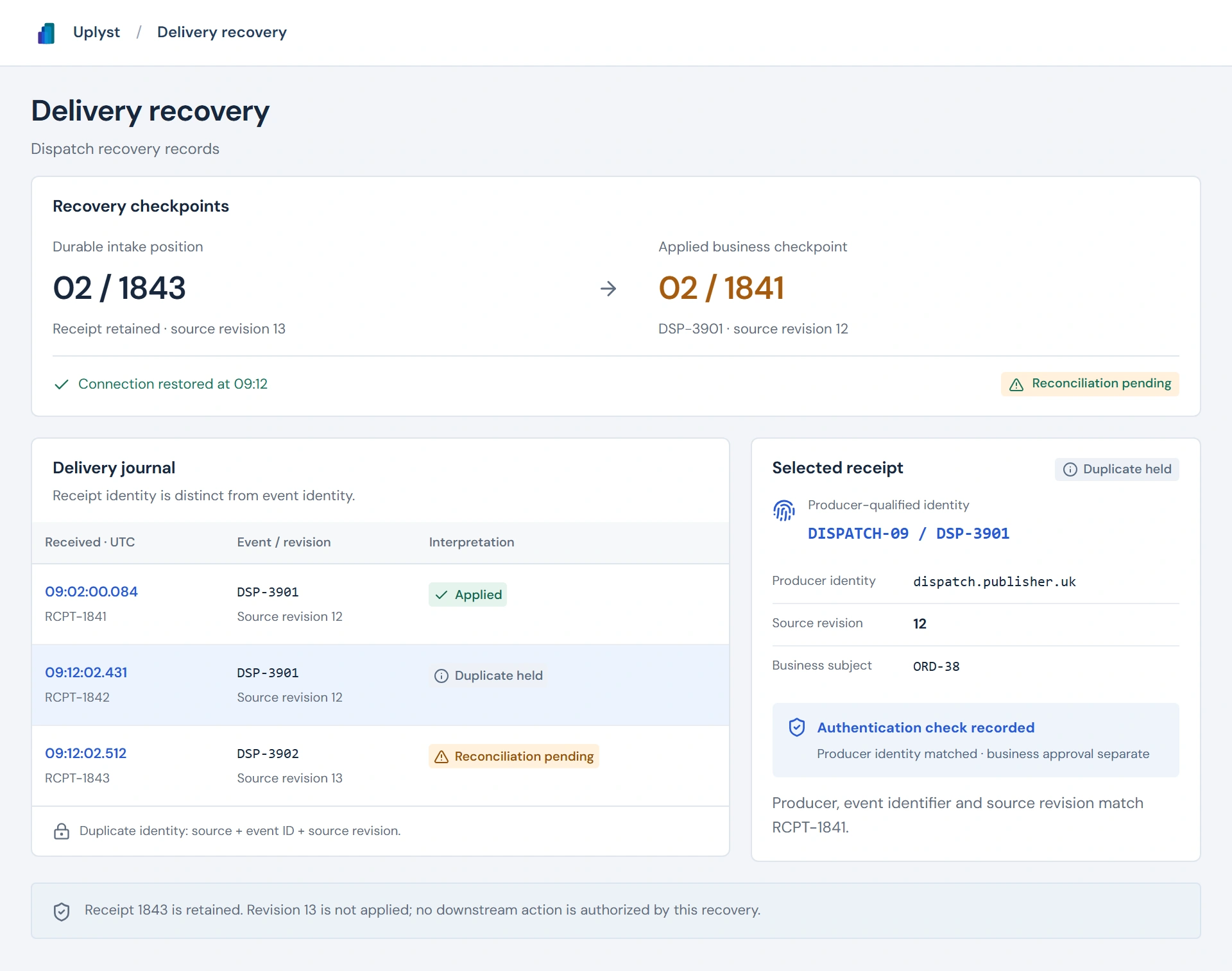Click the shield icon in the bottom notice
Viewport: 1232px width, 971px height.
pyautogui.click(x=62, y=911)
